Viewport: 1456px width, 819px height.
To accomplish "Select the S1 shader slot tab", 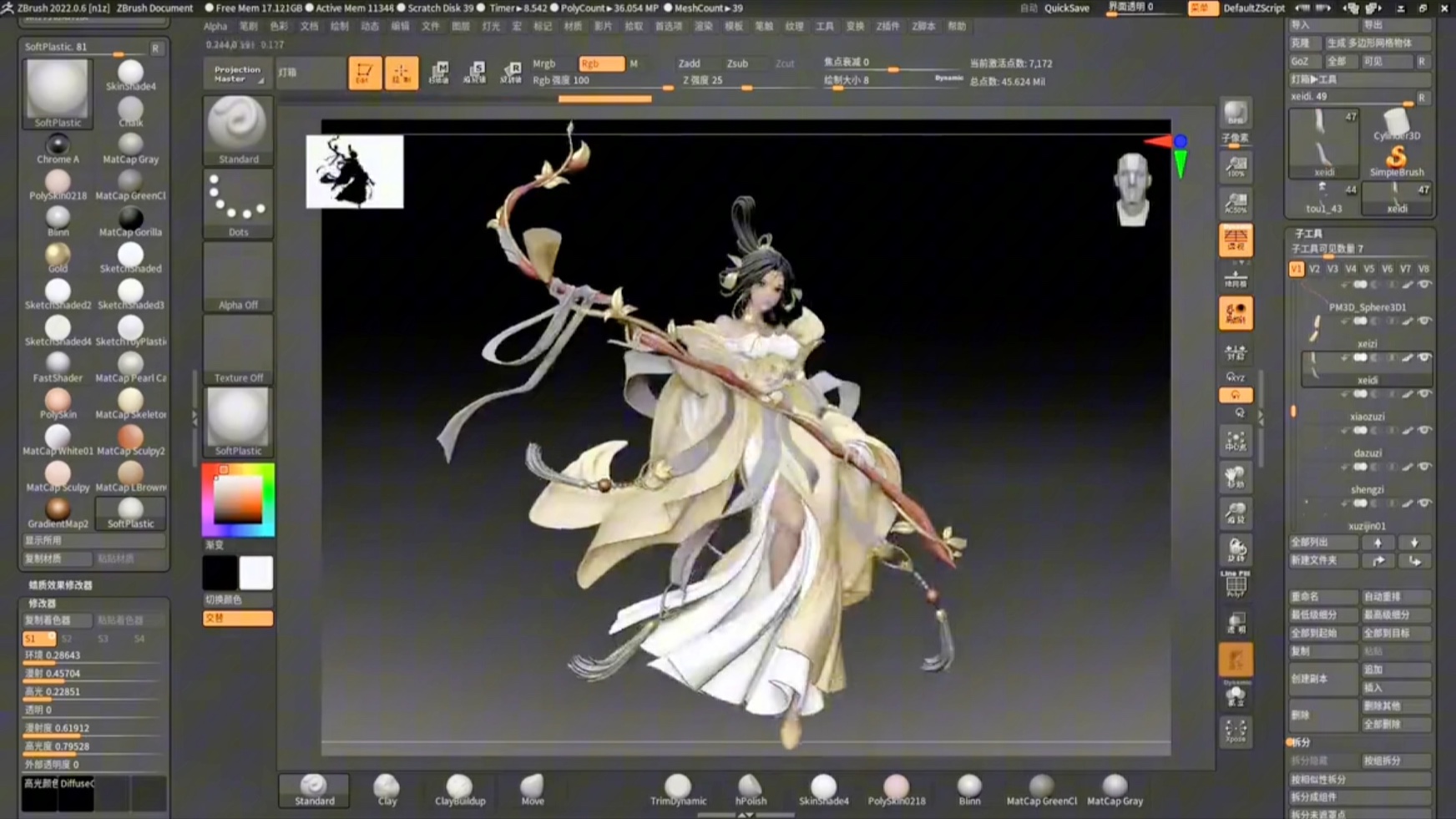I will (x=38, y=639).
